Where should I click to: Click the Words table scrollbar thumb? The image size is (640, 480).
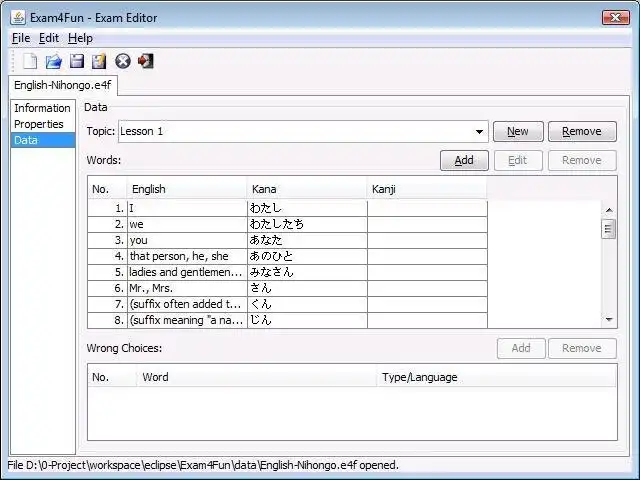click(x=609, y=229)
